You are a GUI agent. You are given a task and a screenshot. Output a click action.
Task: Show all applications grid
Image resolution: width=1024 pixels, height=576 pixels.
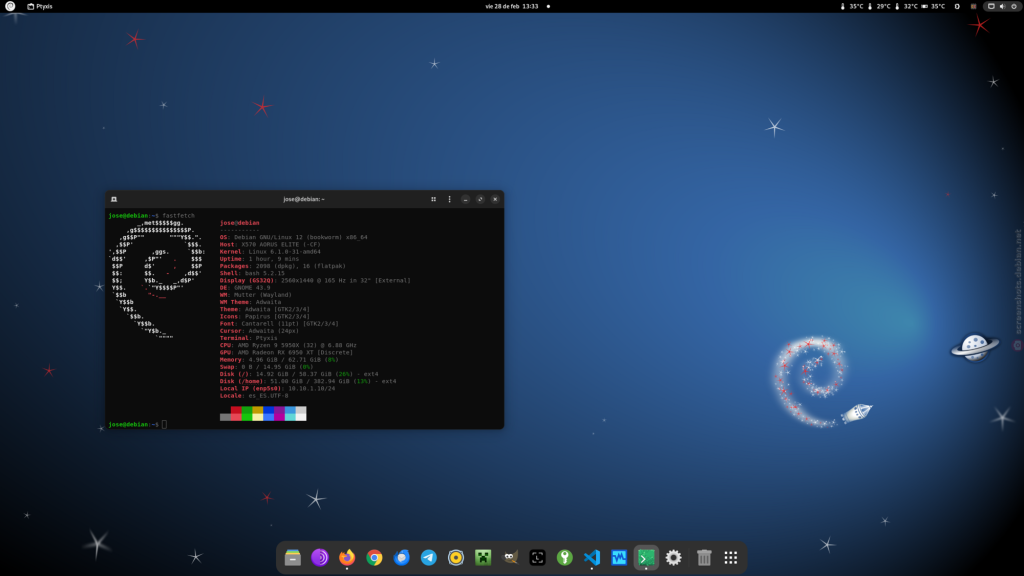click(731, 558)
